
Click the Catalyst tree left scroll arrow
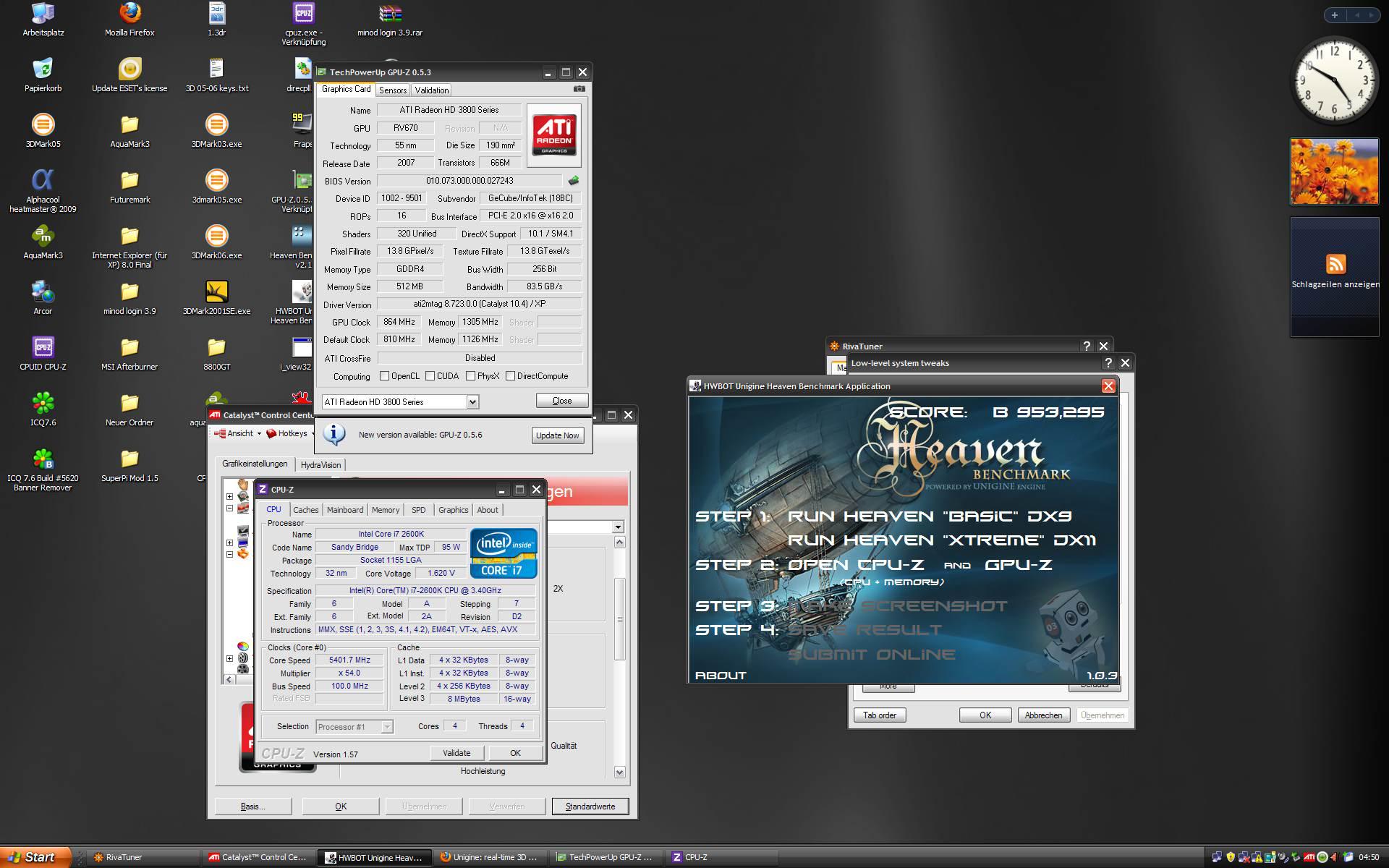(x=229, y=679)
